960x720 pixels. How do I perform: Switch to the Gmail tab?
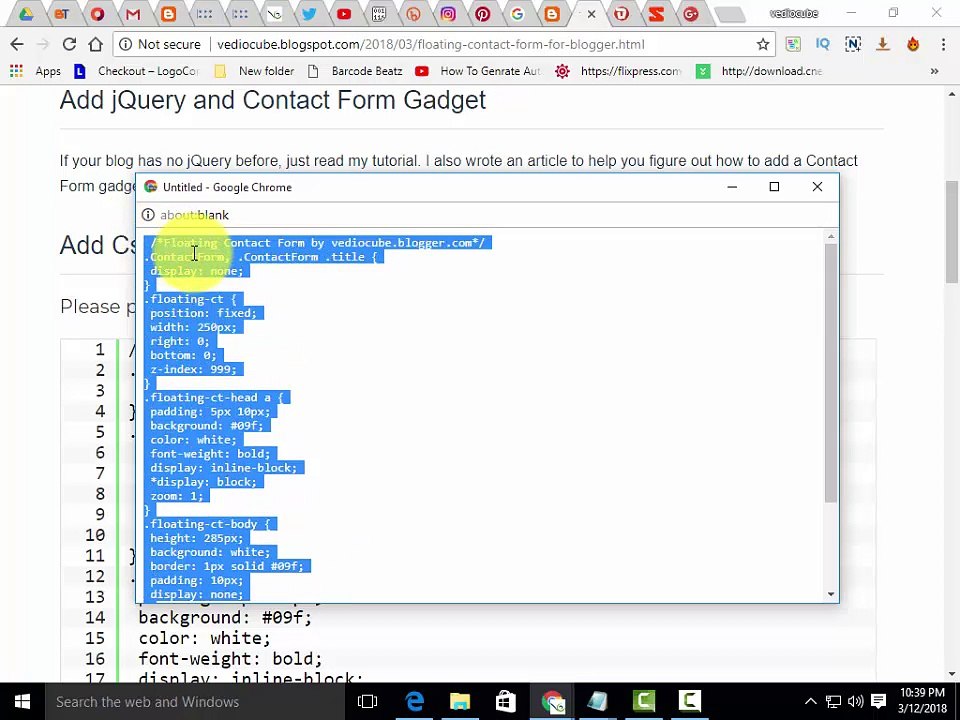(133, 13)
